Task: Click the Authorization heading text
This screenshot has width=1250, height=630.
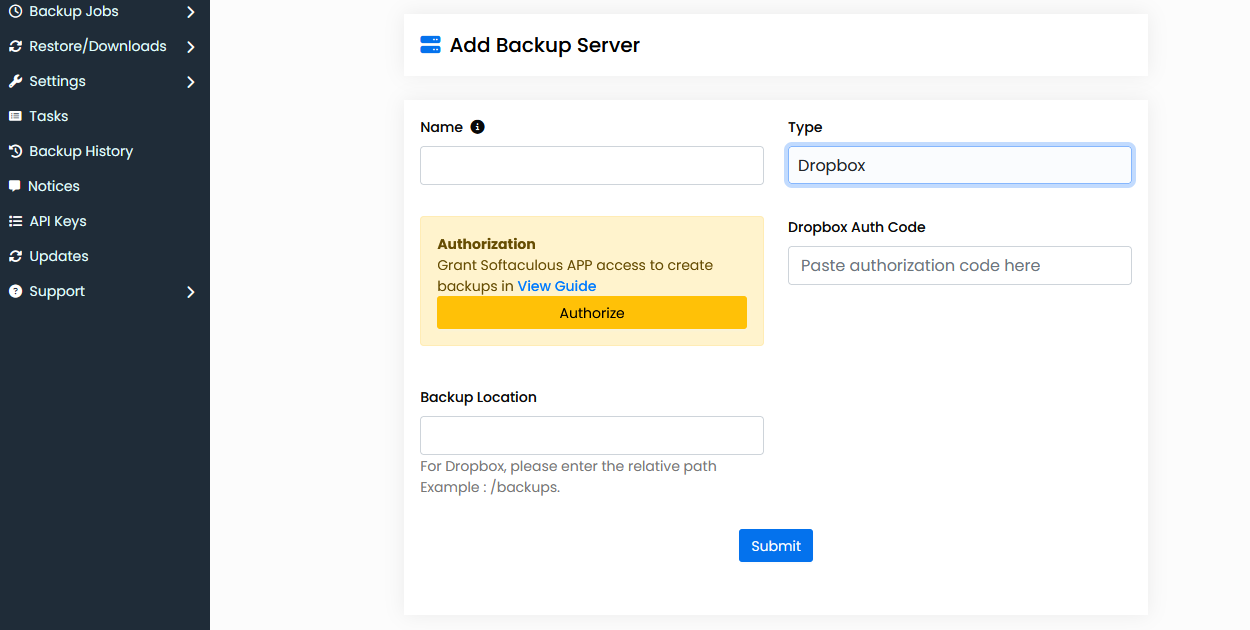Action: click(x=487, y=244)
